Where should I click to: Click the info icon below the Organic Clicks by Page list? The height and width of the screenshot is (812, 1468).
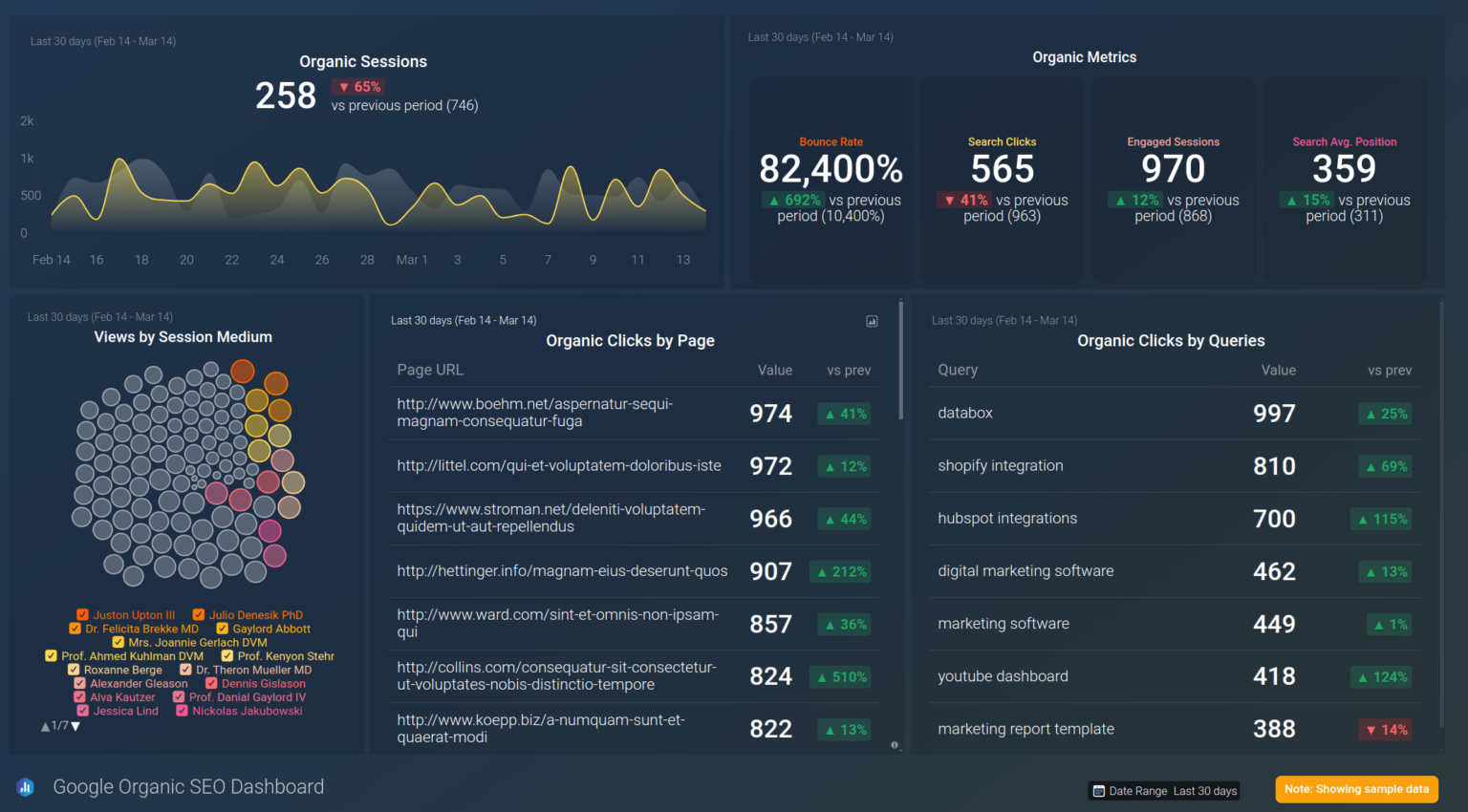[895, 743]
